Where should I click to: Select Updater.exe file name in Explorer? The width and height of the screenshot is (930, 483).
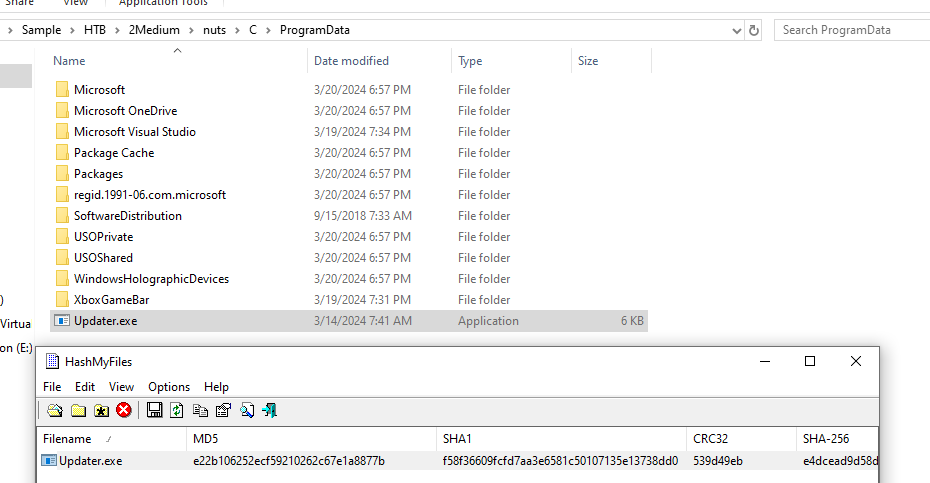[106, 321]
